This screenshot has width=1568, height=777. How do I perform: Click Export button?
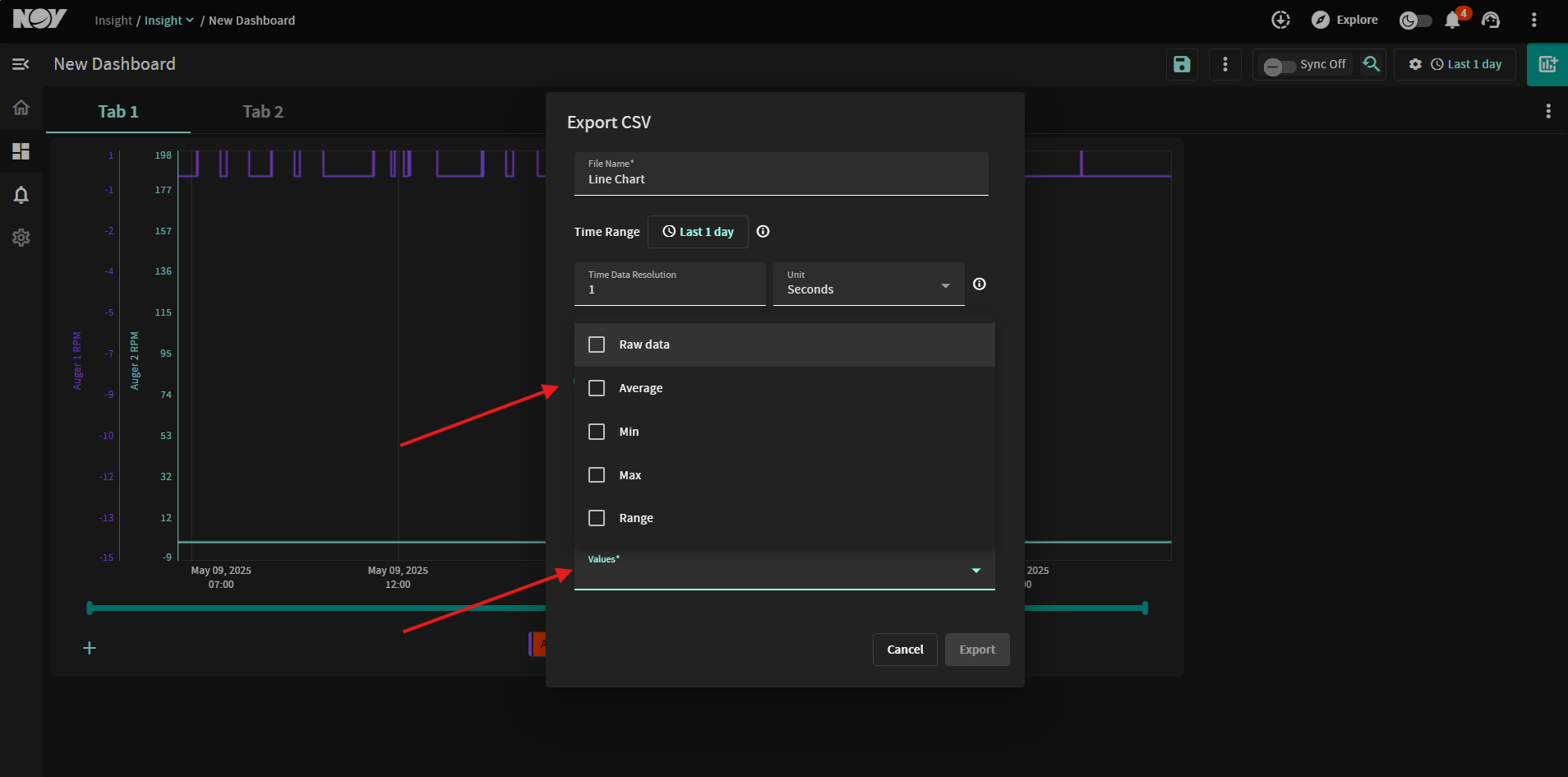(x=977, y=650)
